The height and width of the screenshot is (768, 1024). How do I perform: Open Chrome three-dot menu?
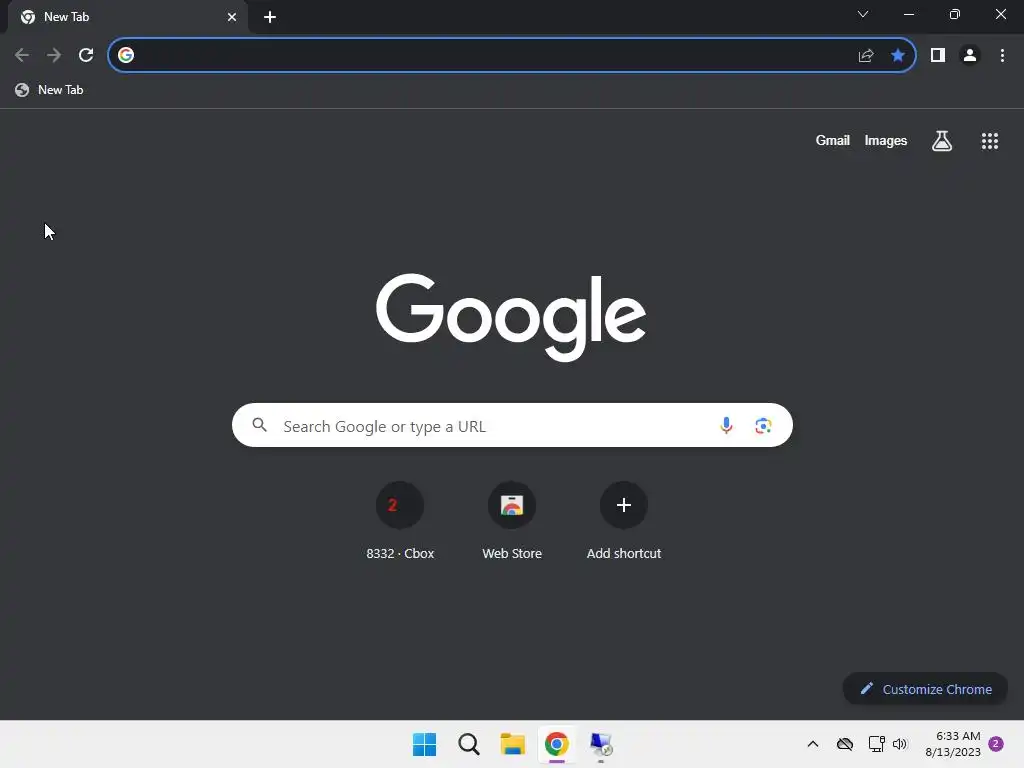[1002, 55]
